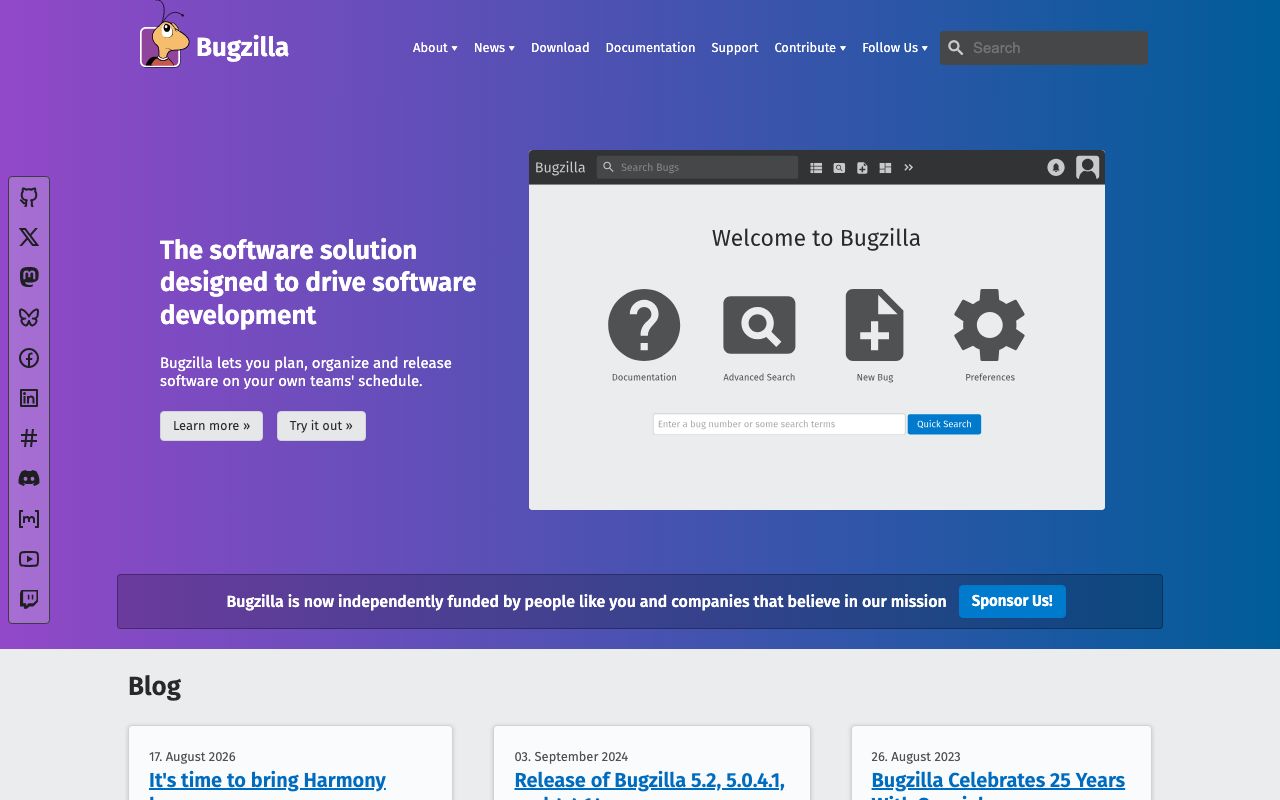Screen dimensions: 1280x800
Task: Open the "Bugzilla Celebrates 25 Years" post
Action: [x=998, y=781]
